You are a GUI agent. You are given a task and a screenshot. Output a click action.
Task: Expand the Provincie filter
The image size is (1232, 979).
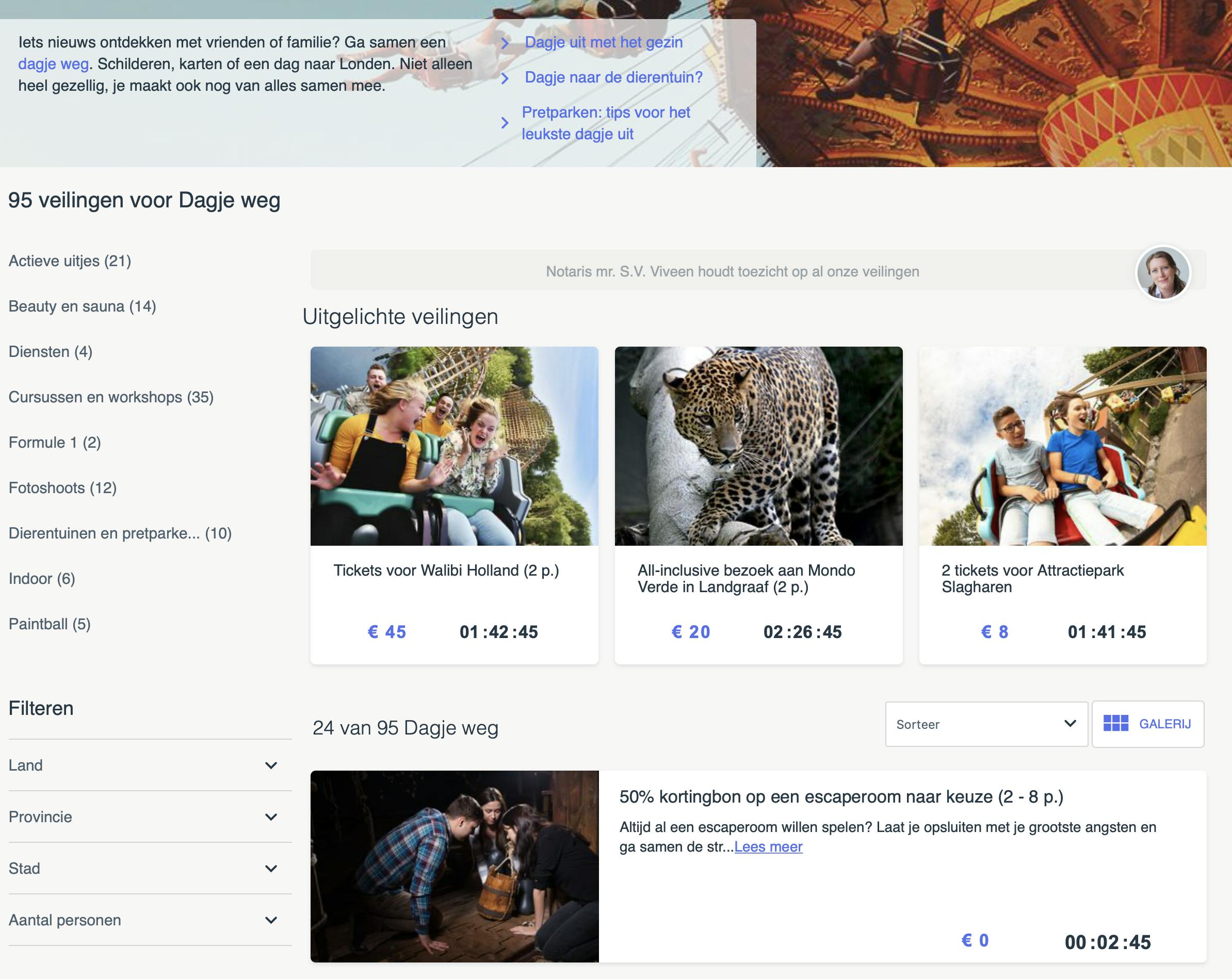pos(271,816)
